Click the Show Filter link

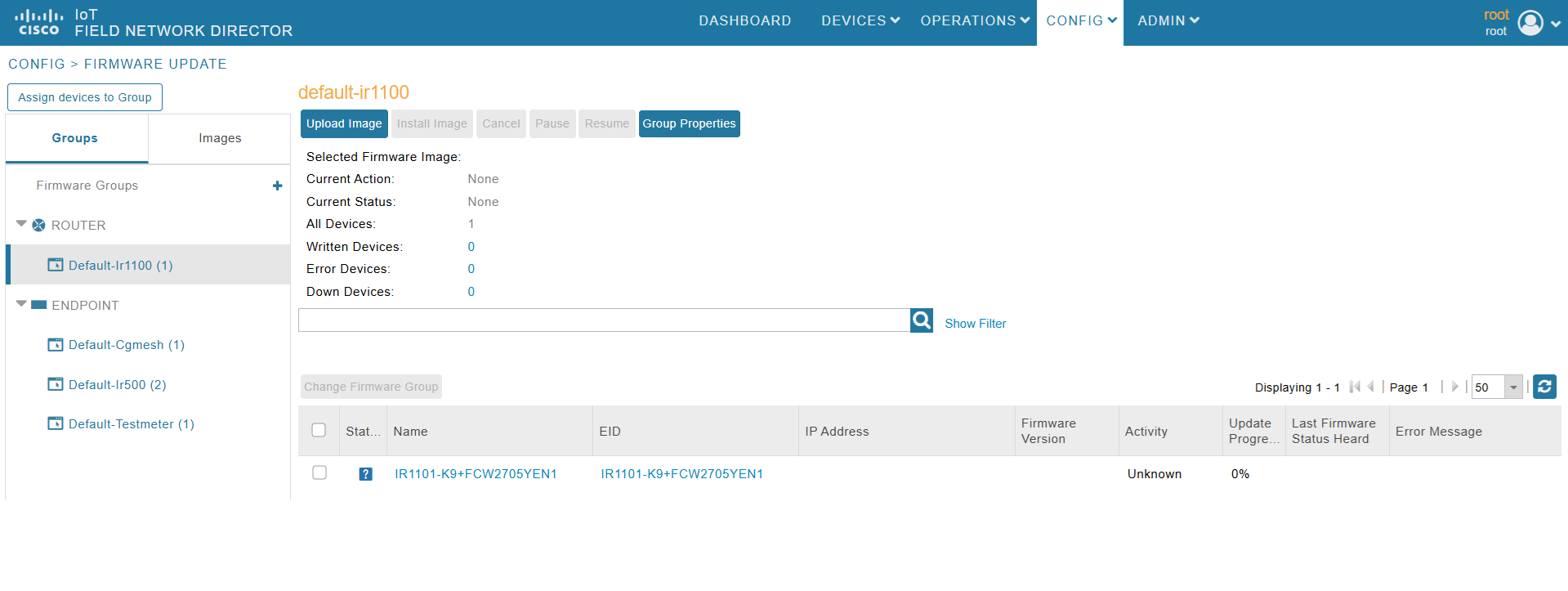976,324
